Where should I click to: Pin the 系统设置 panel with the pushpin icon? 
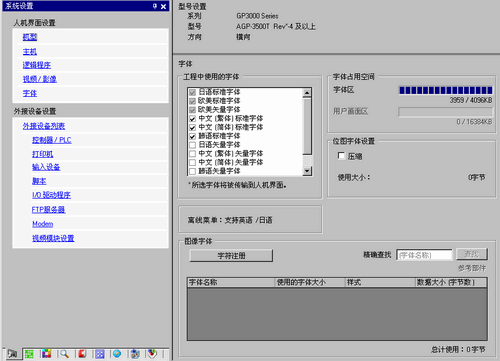coord(155,6)
